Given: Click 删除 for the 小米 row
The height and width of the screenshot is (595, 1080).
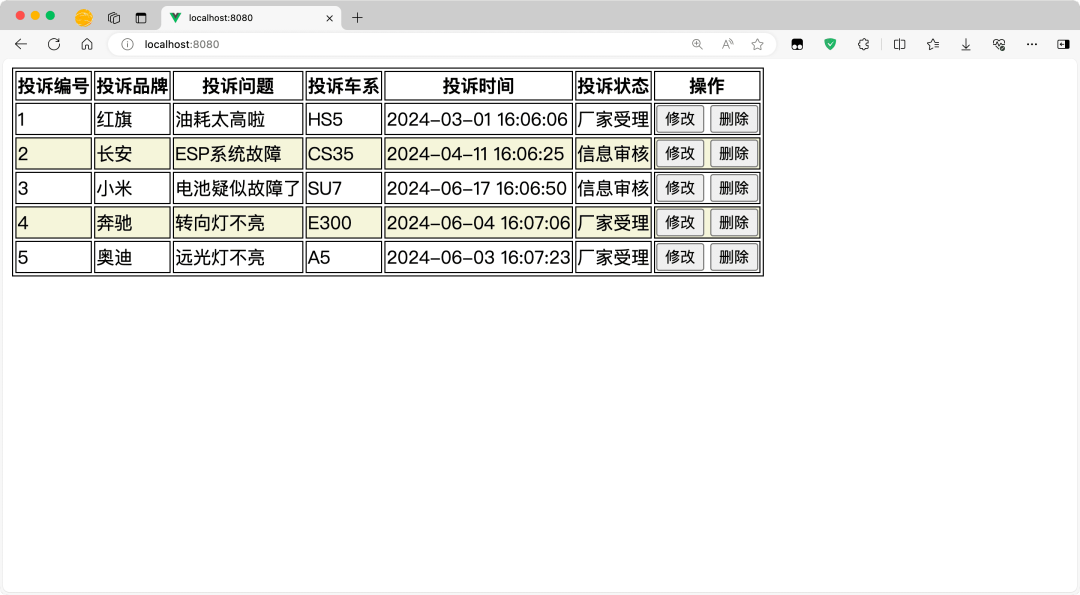Looking at the screenshot, I should click(x=734, y=188).
